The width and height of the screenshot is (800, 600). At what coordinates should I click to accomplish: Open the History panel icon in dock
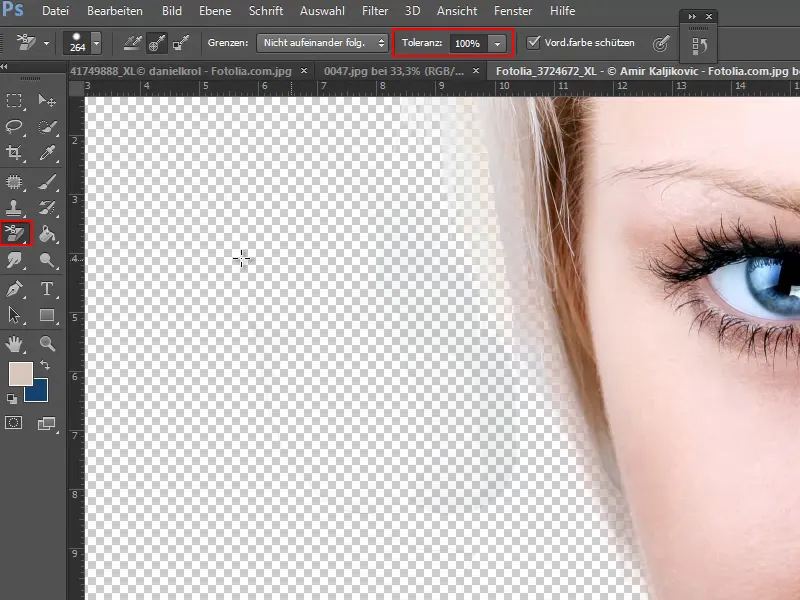(x=698, y=46)
